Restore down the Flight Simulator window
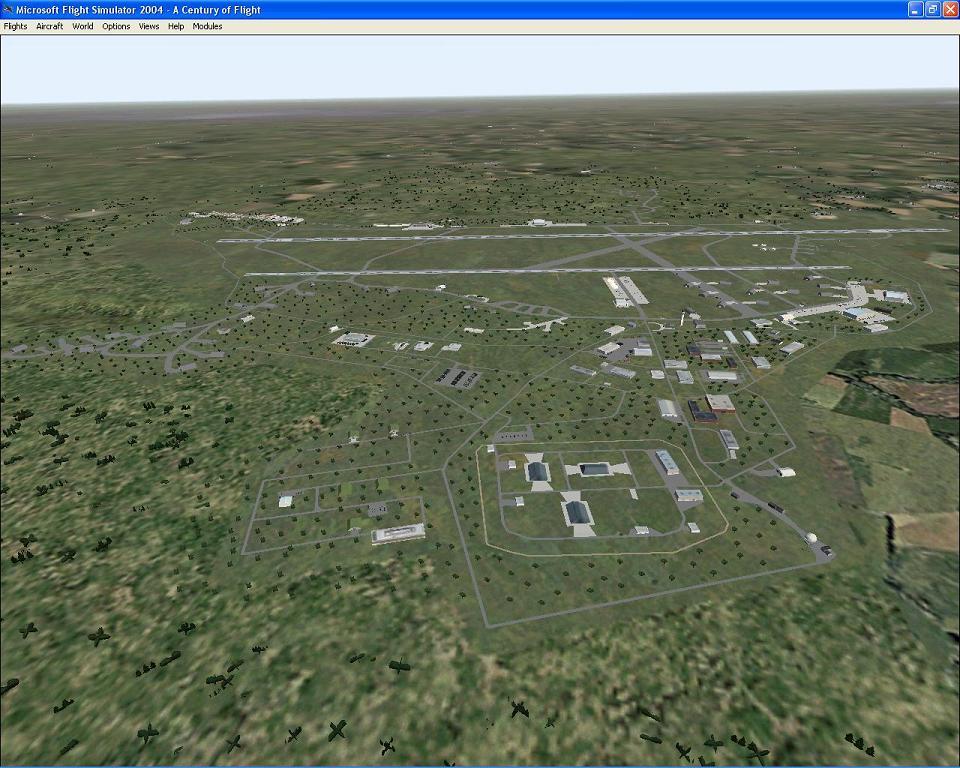The width and height of the screenshot is (960, 768). 932,10
